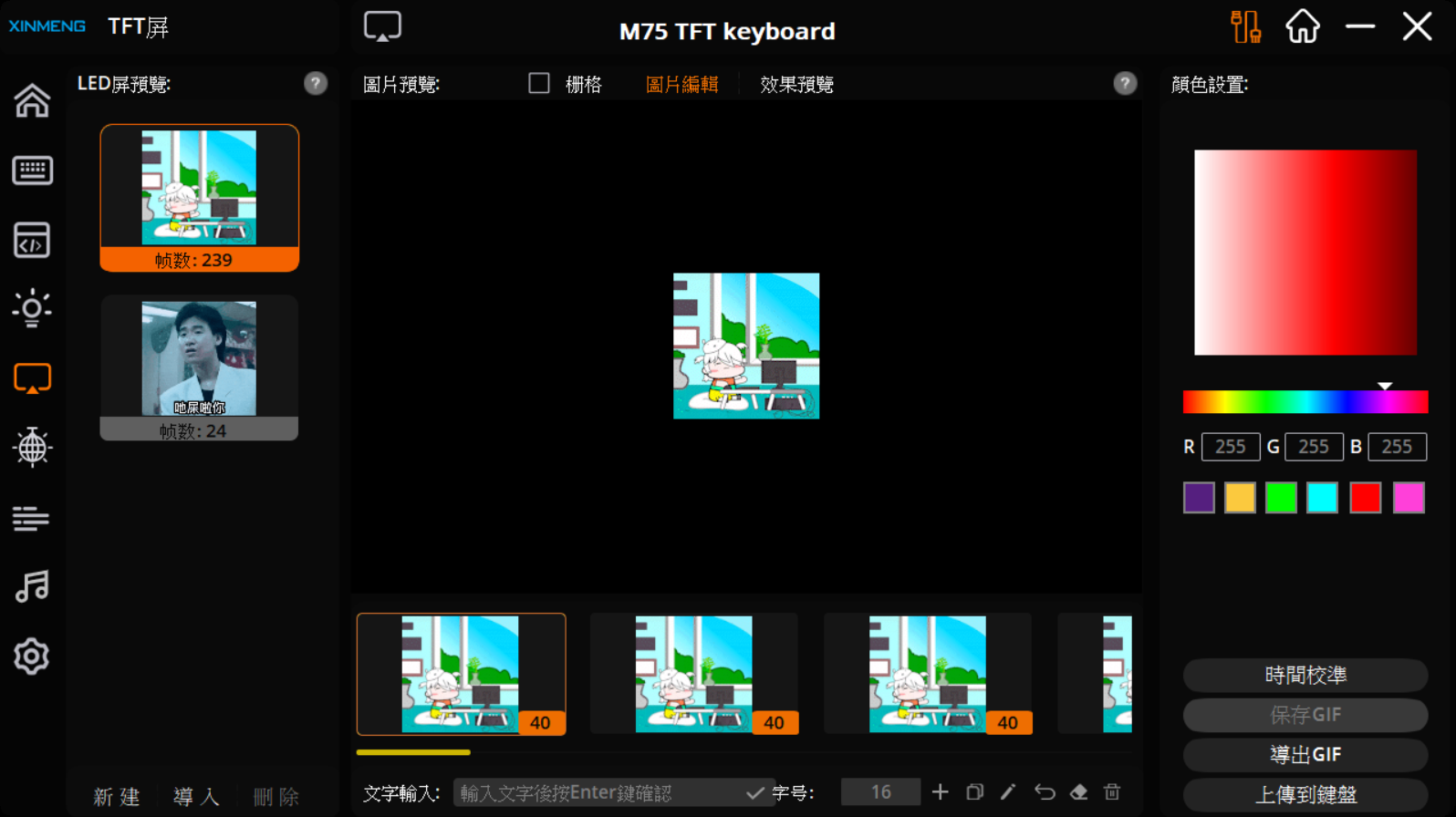The height and width of the screenshot is (817, 1456).
Task: Click the 字号 font size field
Action: point(880,792)
